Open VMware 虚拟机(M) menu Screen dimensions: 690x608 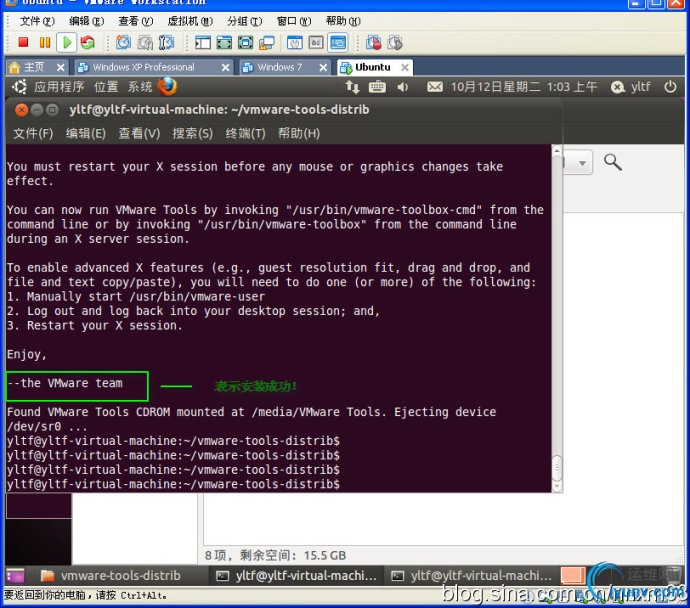point(190,21)
